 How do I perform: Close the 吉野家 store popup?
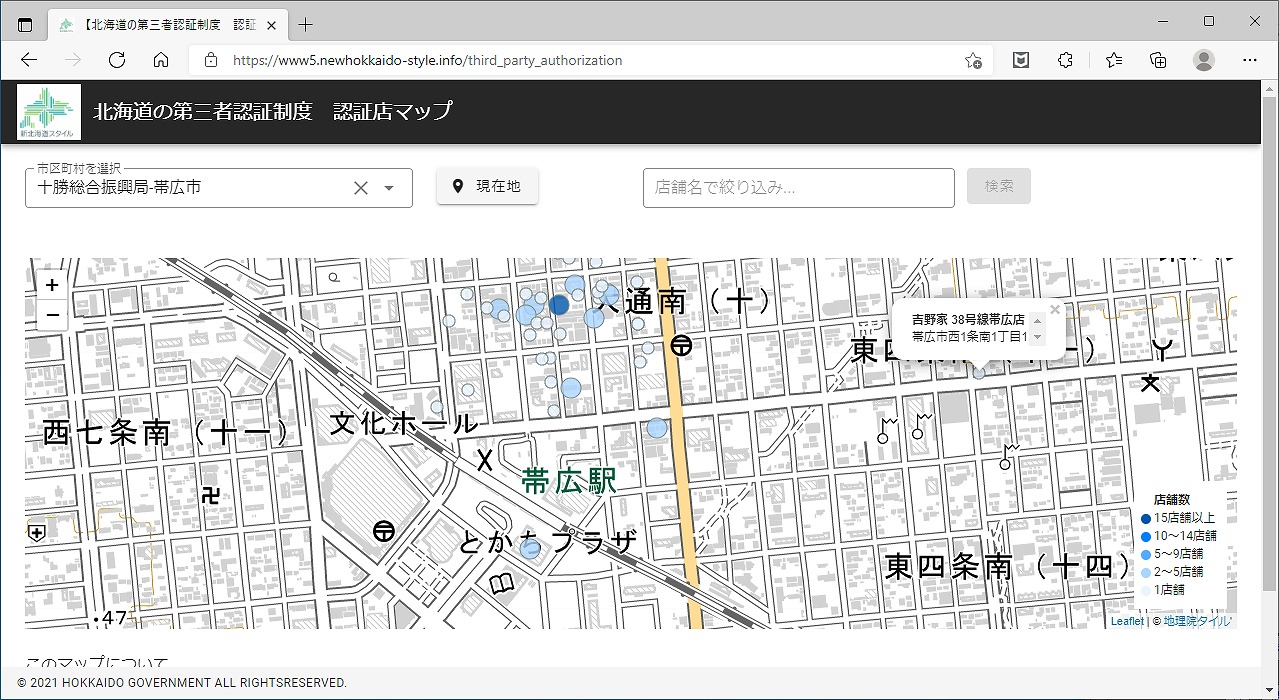pyautogui.click(x=1054, y=310)
